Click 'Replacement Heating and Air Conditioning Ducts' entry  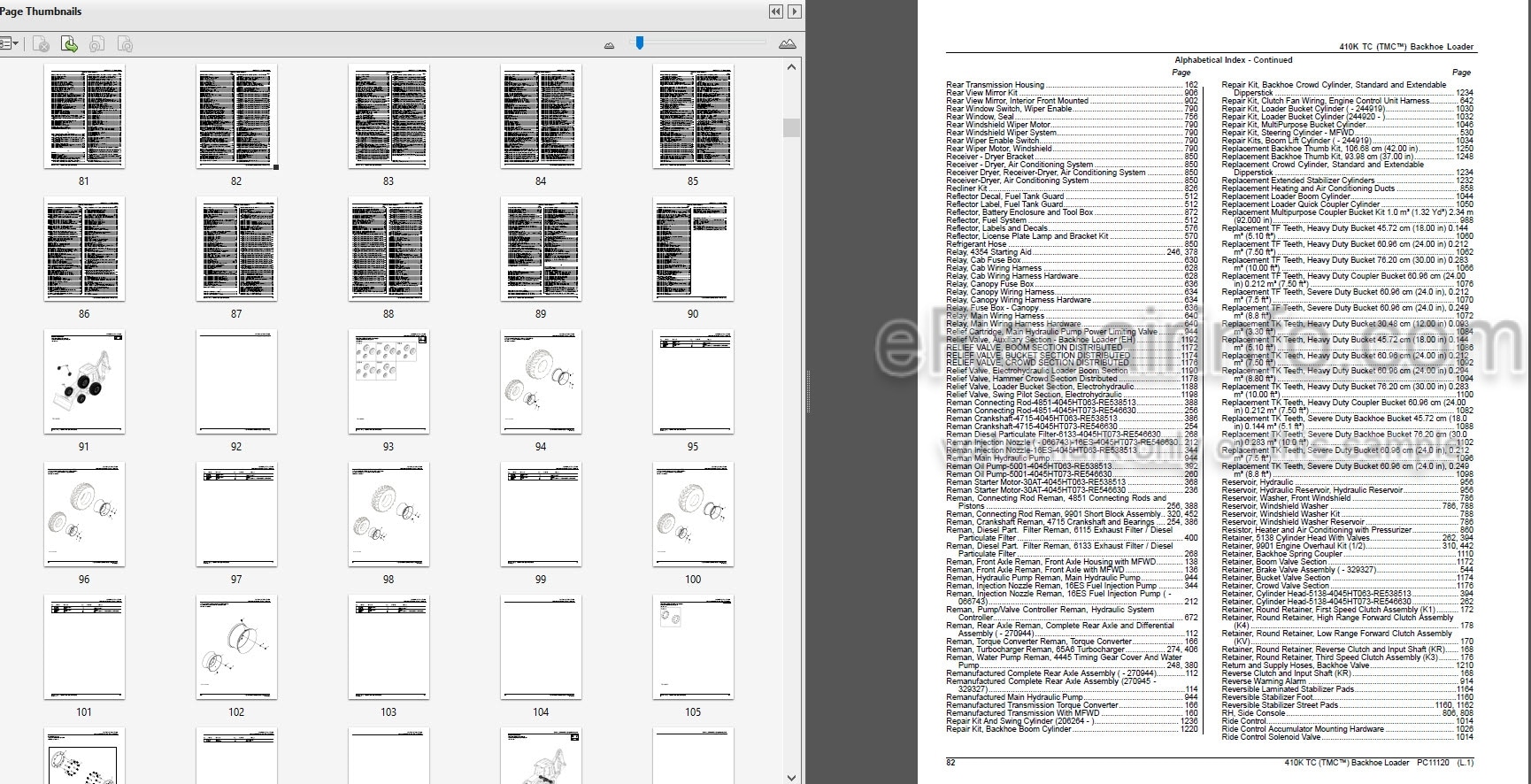1308,188
